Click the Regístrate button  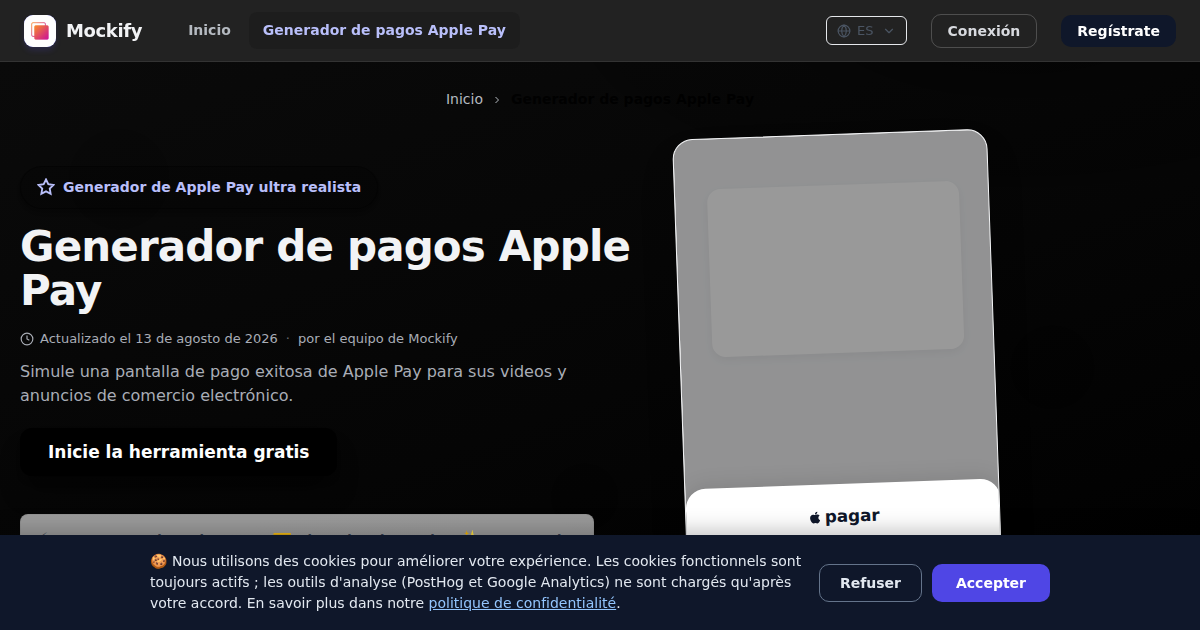[x=1118, y=31]
